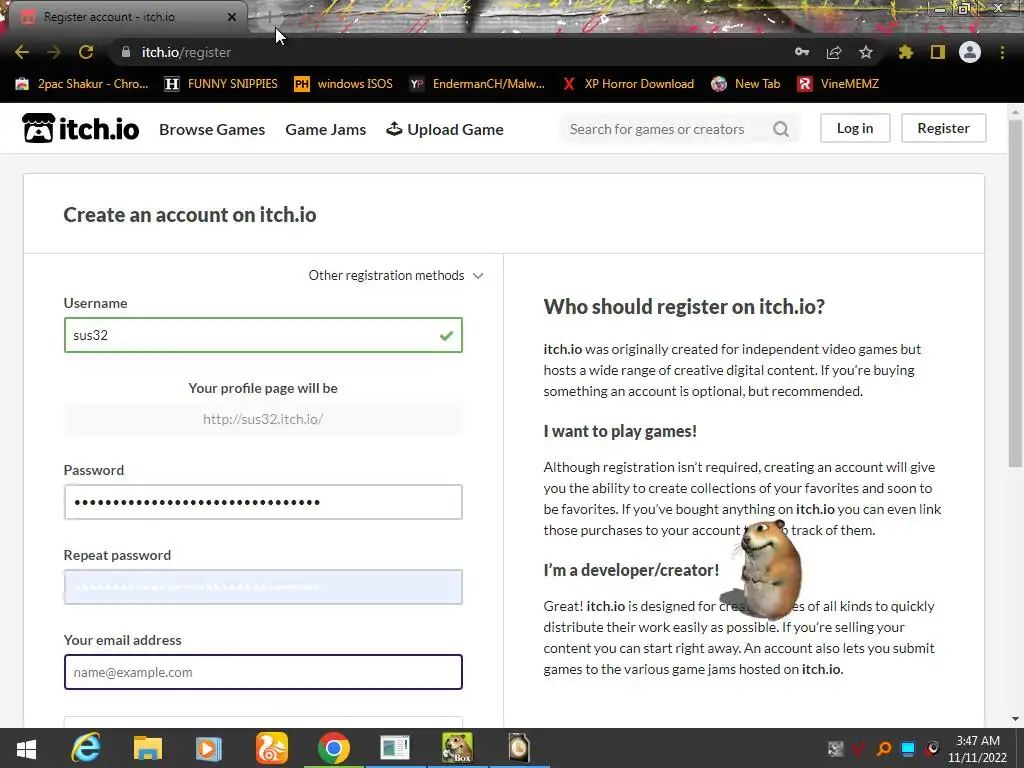Open a new tab with the plus button
Screen dimensions: 1024x768
coord(268,17)
